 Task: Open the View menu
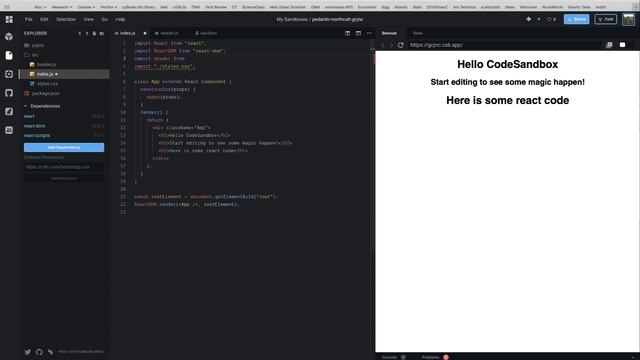[89, 19]
